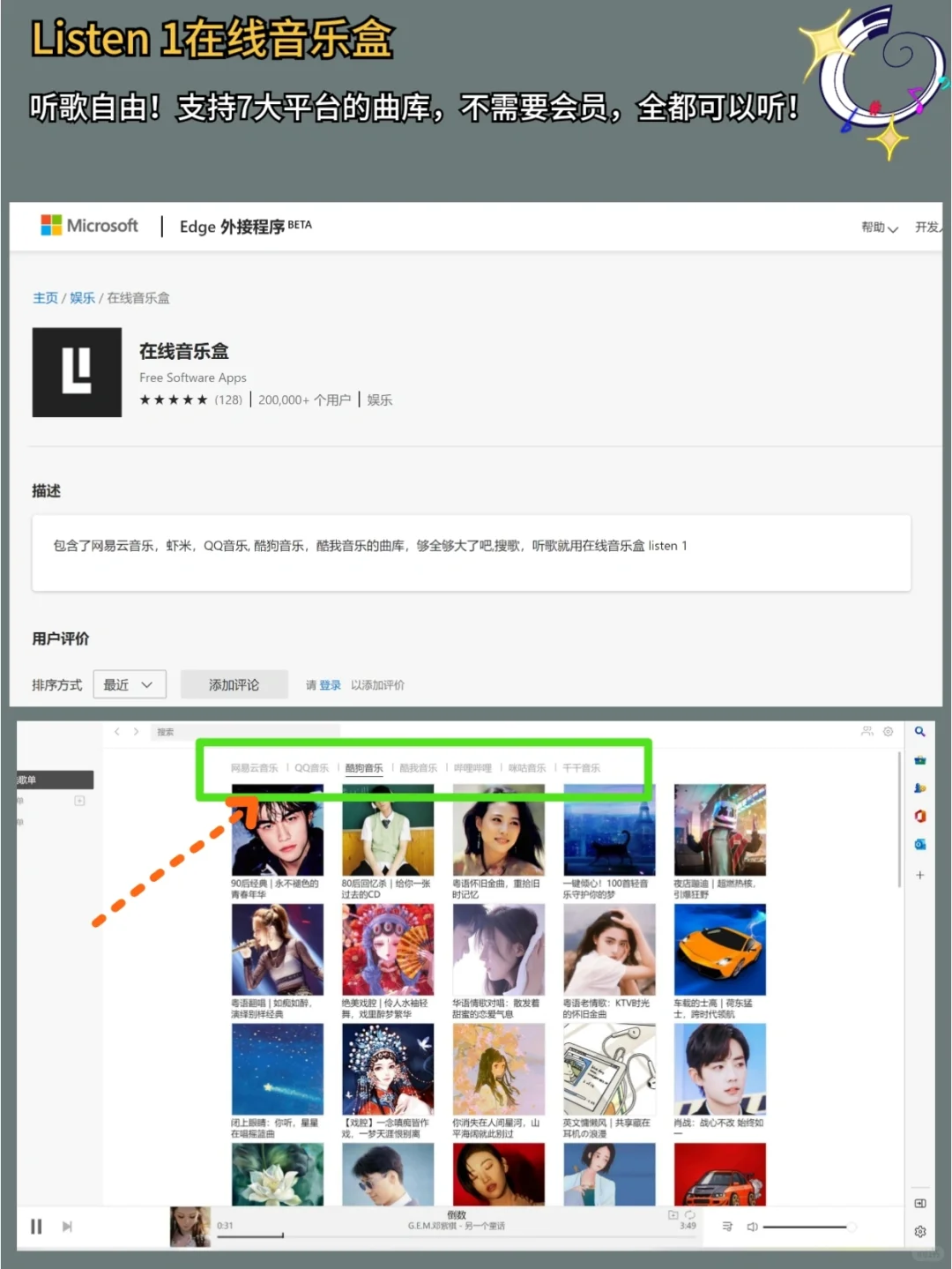The width and height of the screenshot is (952, 1269).
Task: Click the five-star rating
Action: (174, 399)
